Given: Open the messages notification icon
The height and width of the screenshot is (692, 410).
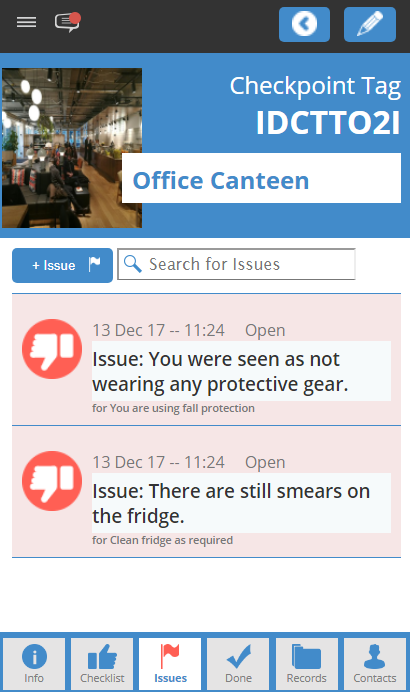Looking at the screenshot, I should (68, 22).
